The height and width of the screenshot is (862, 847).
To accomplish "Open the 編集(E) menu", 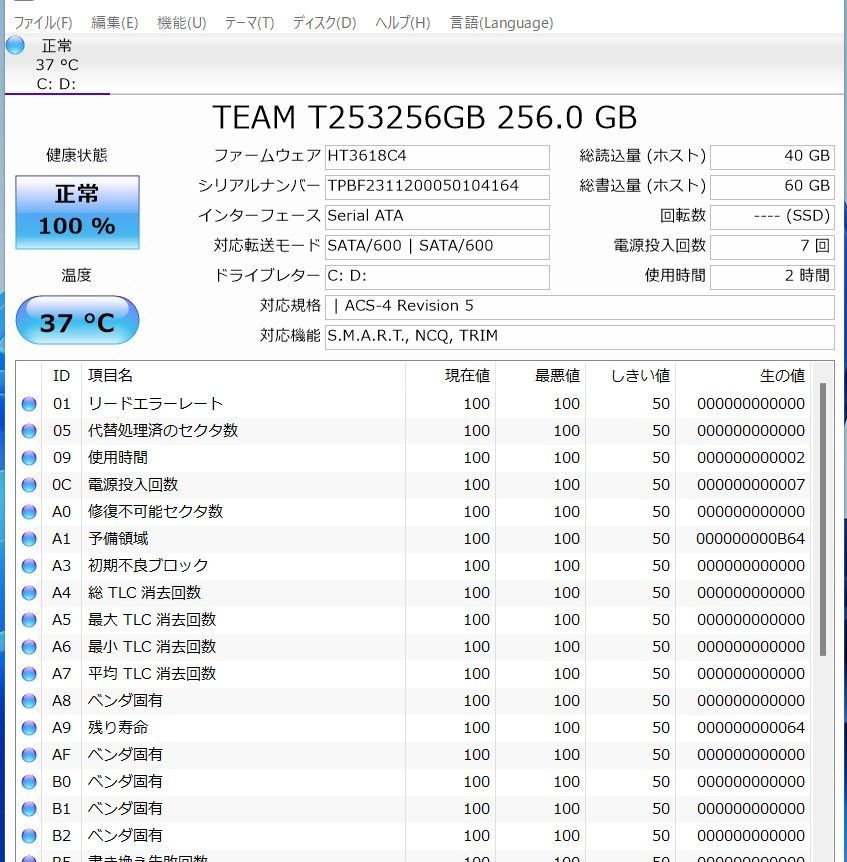I will (114, 23).
